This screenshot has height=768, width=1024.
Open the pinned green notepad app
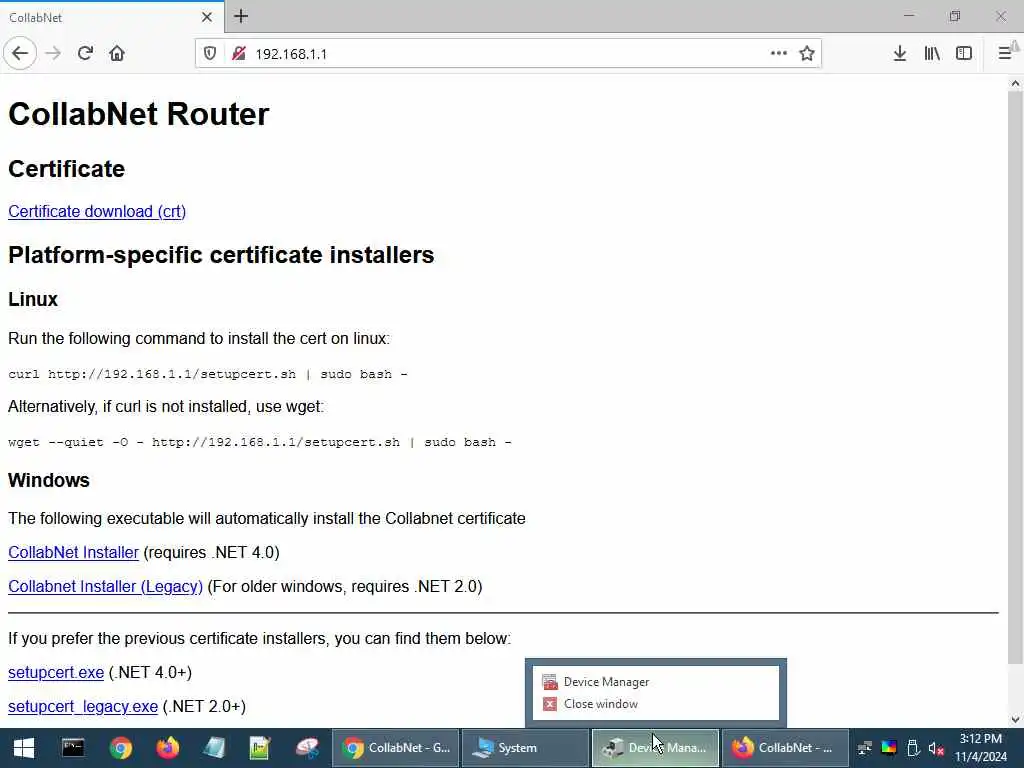point(260,748)
